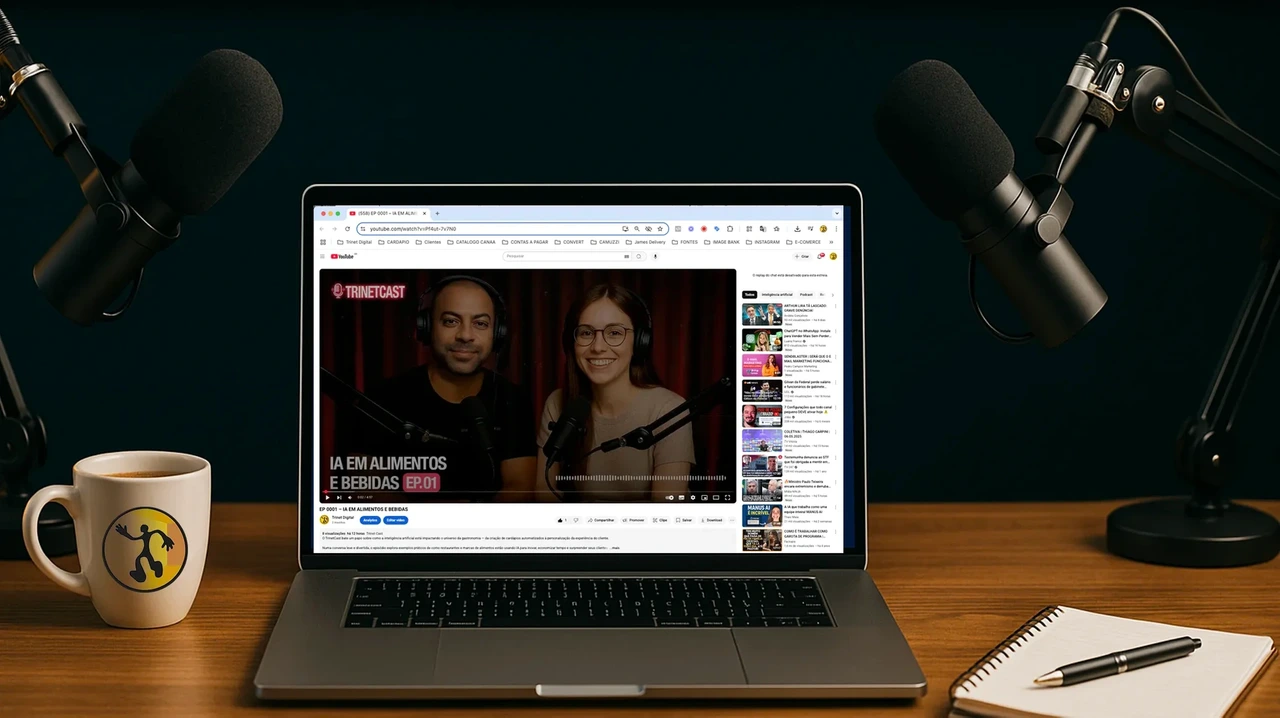Click the YouTube search field
Image resolution: width=1280 pixels, height=718 pixels.
point(567,256)
